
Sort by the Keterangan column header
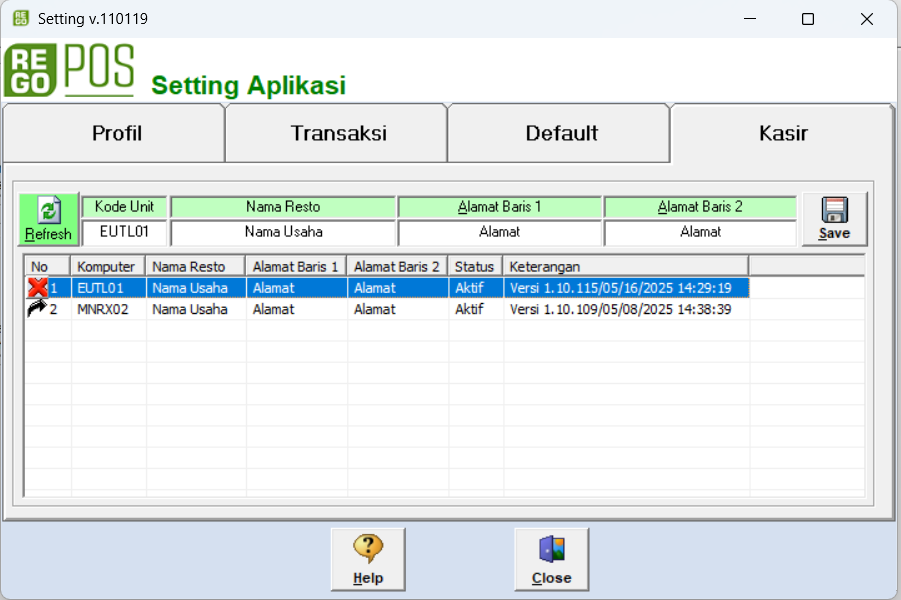pos(626,267)
